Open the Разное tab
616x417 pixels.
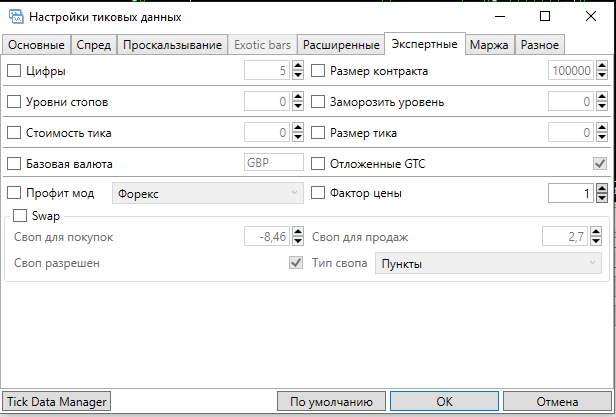540,45
